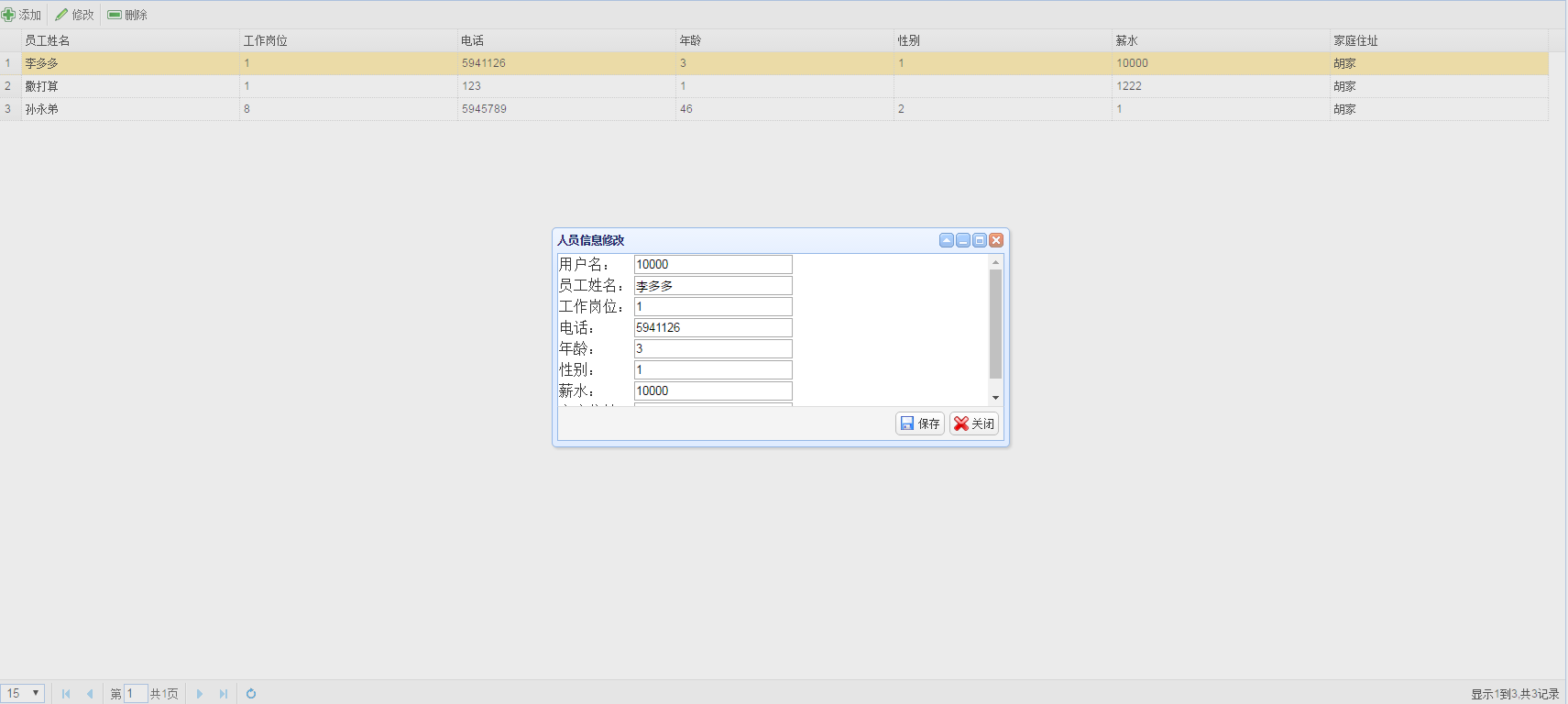Select the row for 孙永弟
This screenshot has height=704, width=1568.
774,109
